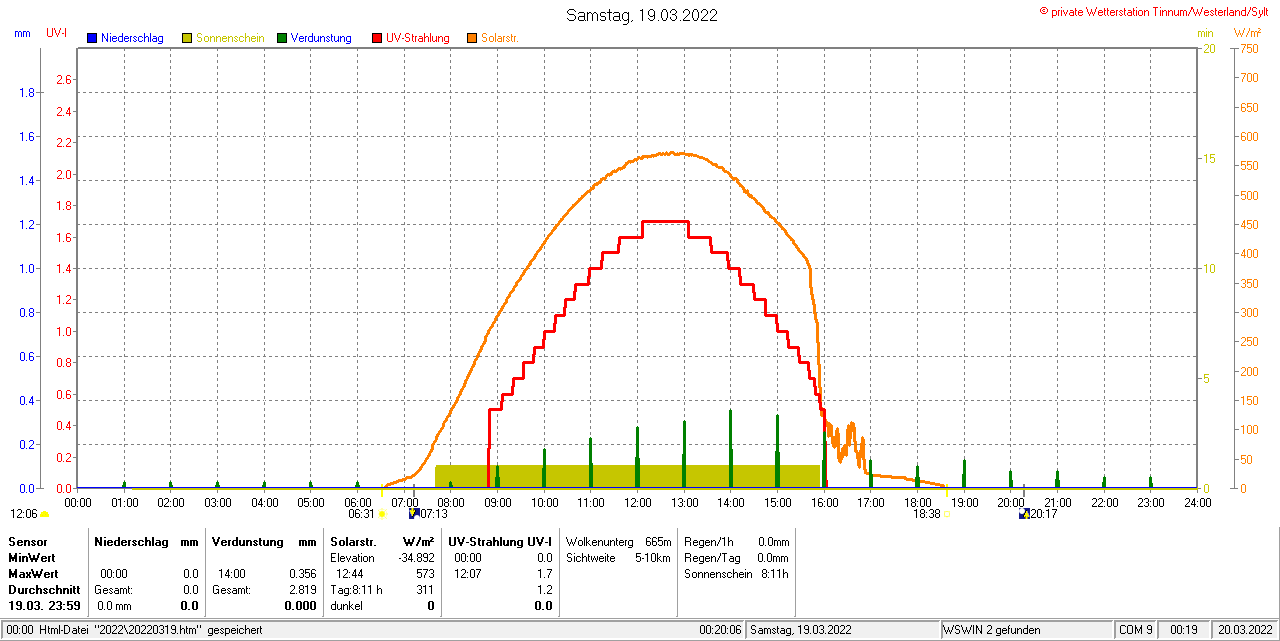Click the blue Niederschlag legend swatch
Image resolution: width=1280 pixels, height=641 pixels.
click(93, 38)
